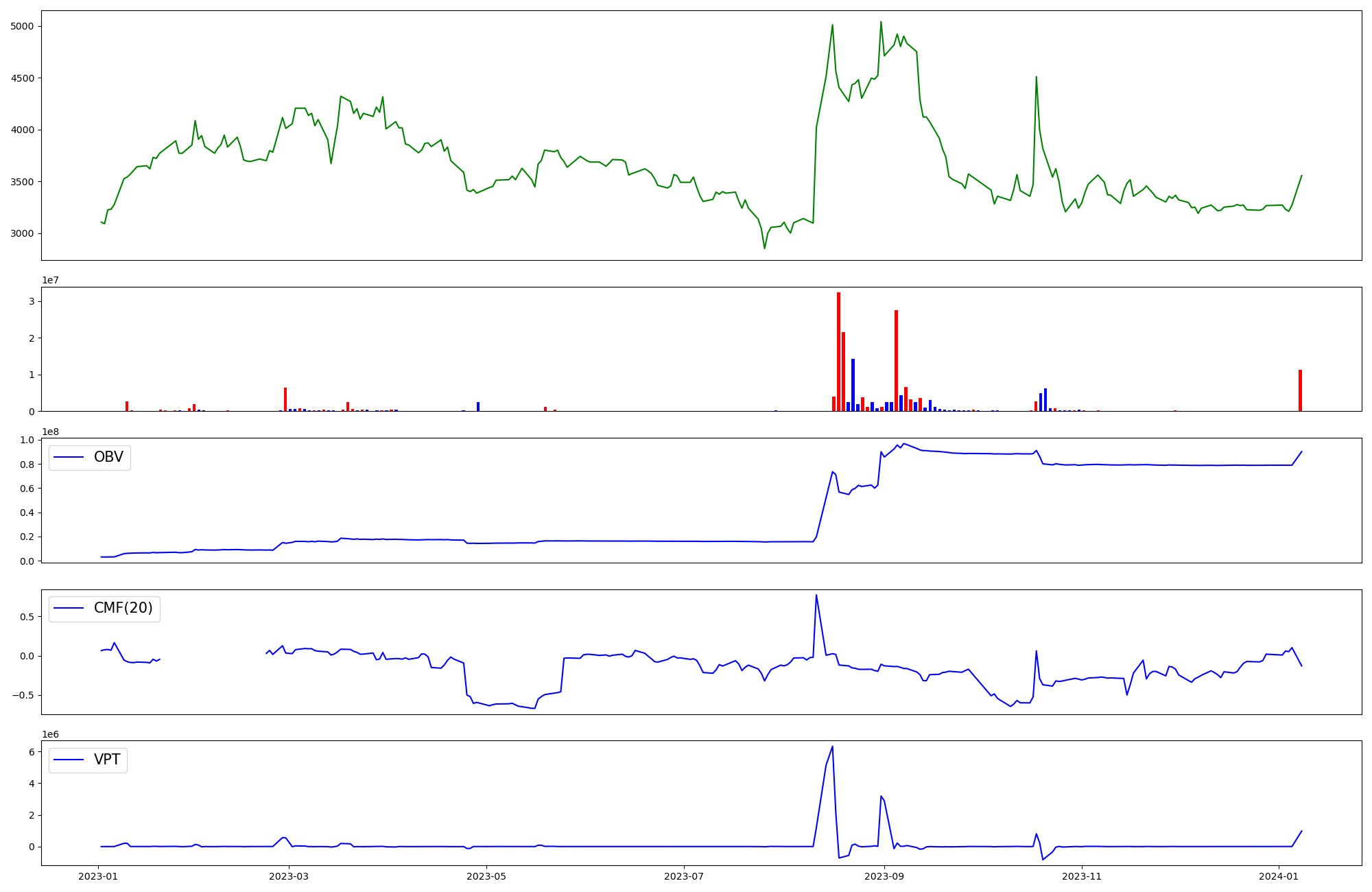Click the 2023-11 x-axis date label
The width and height of the screenshot is (1372, 892).
1082,876
